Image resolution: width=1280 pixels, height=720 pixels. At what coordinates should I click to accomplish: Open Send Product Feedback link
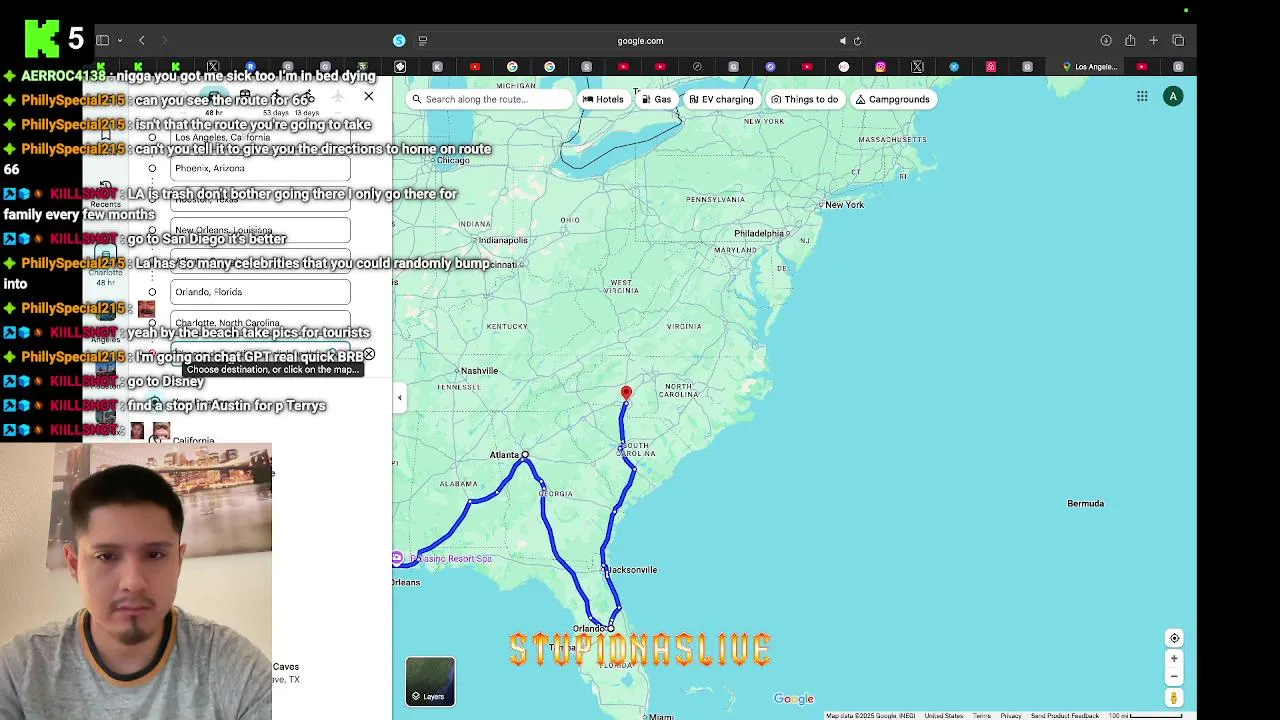coord(1065,716)
